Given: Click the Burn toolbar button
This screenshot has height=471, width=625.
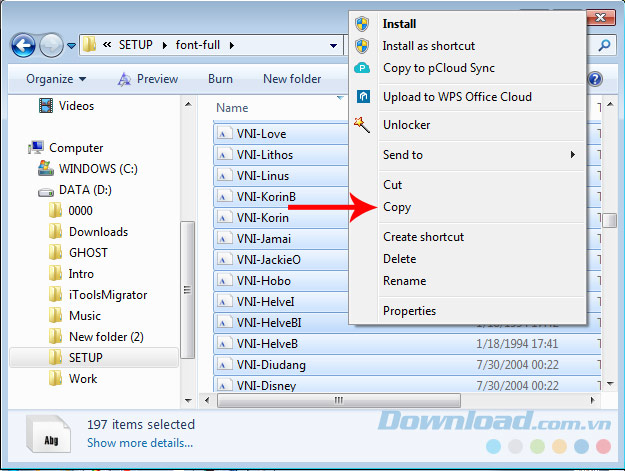Looking at the screenshot, I should pos(220,79).
